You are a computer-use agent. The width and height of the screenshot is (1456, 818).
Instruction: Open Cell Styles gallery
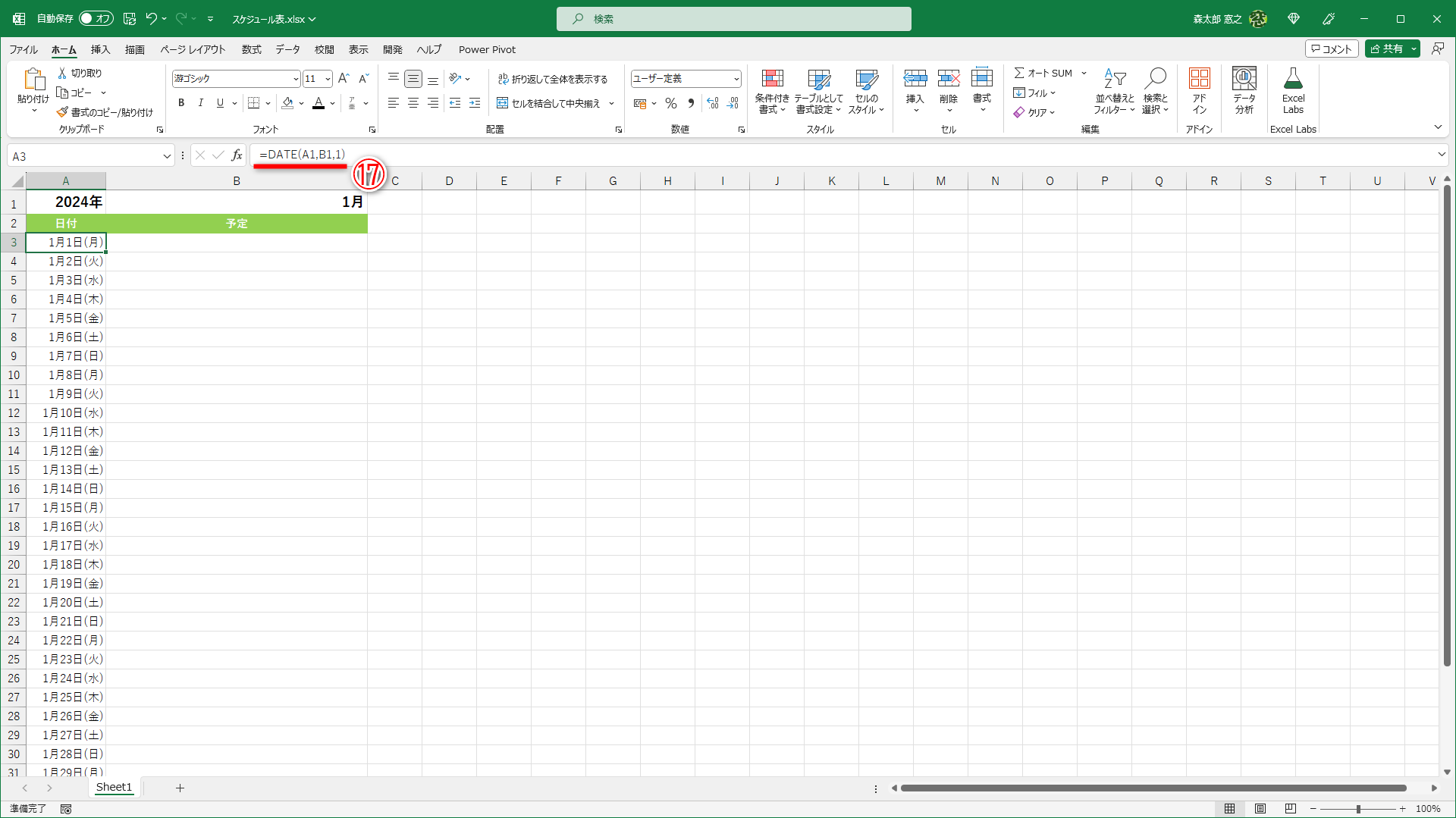pos(866,92)
